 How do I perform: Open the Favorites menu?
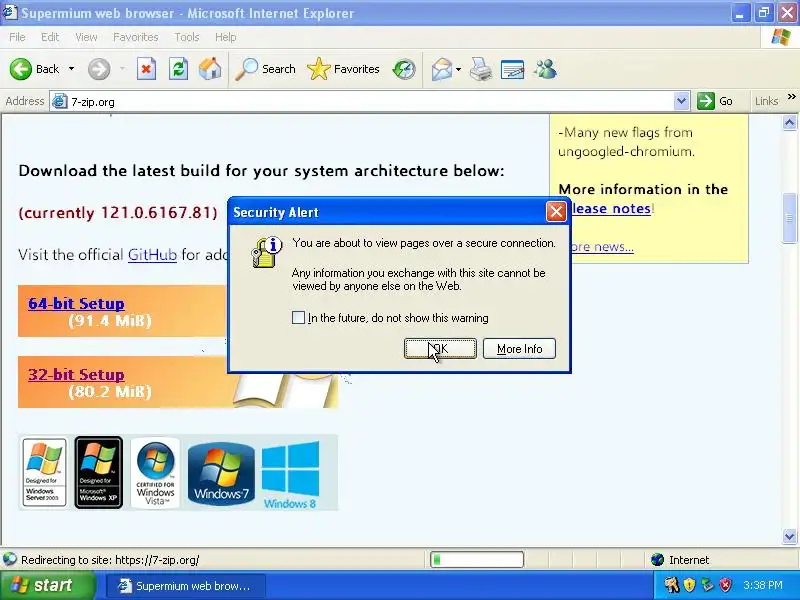pyautogui.click(x=136, y=37)
